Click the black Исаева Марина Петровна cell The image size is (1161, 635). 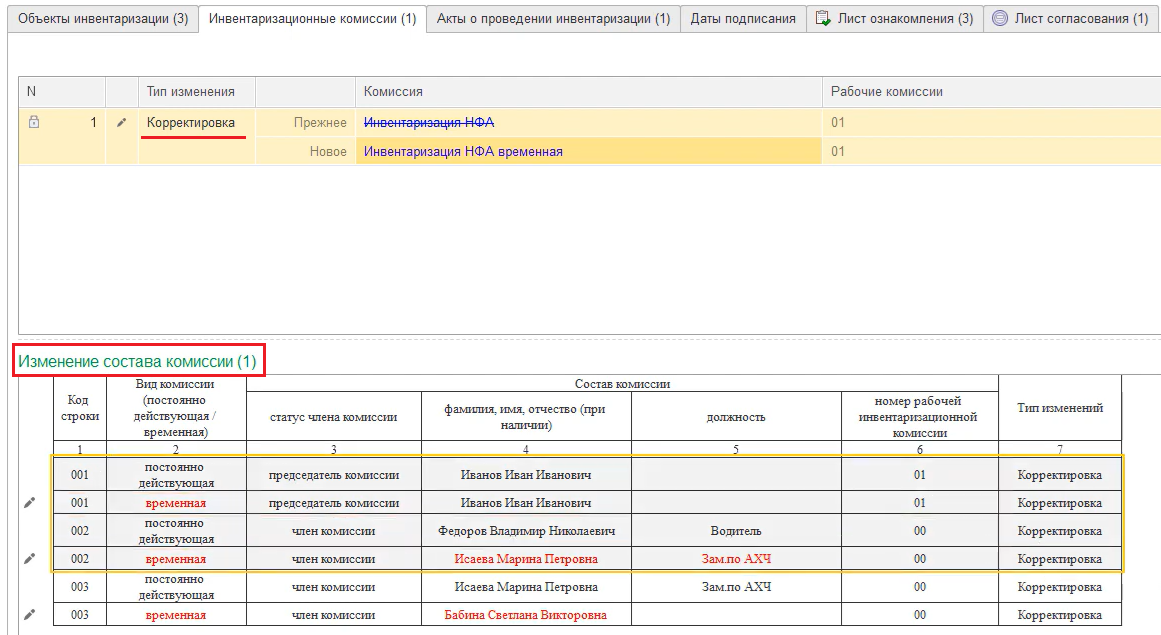tap(526, 587)
